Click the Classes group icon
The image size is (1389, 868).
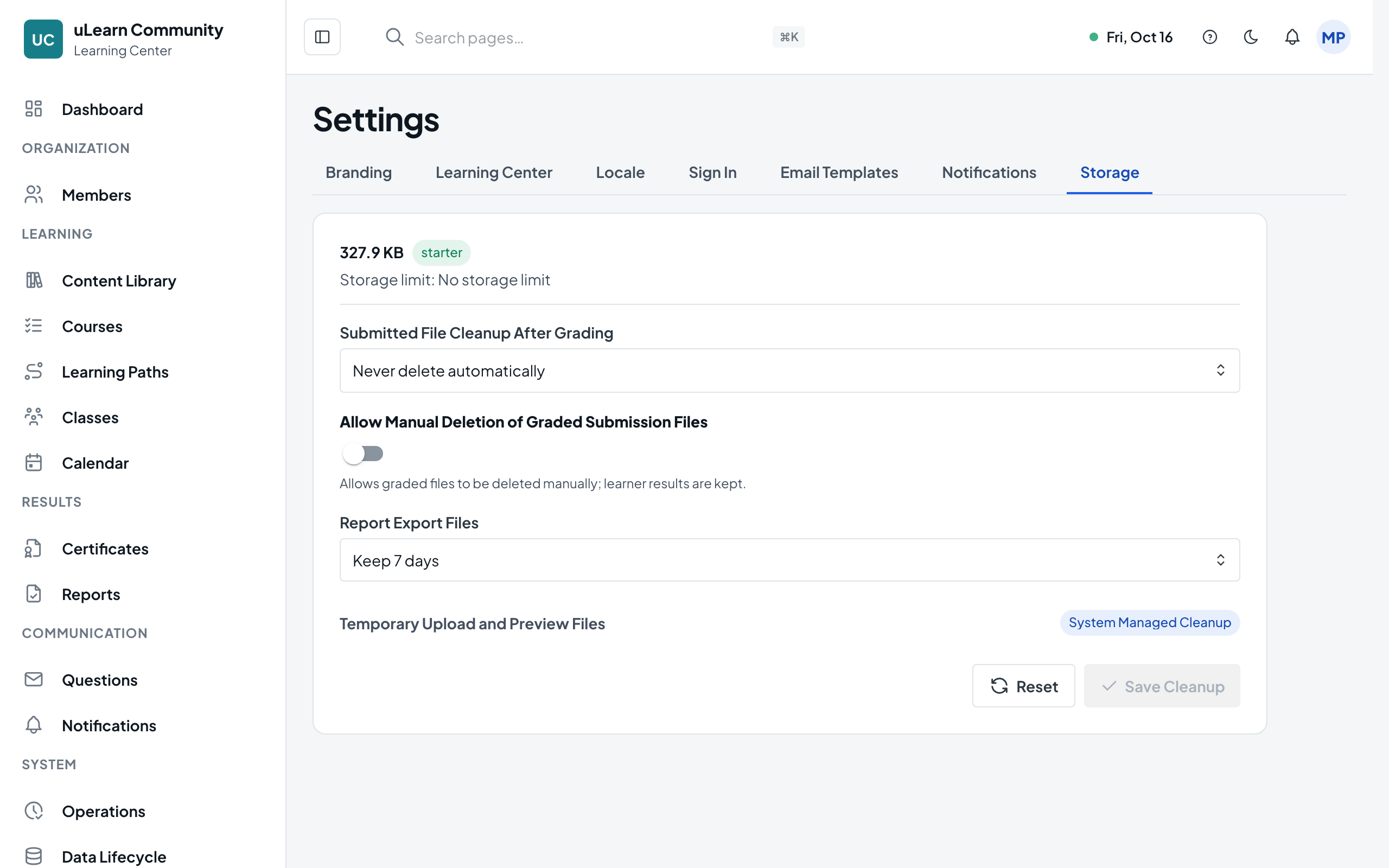33,417
